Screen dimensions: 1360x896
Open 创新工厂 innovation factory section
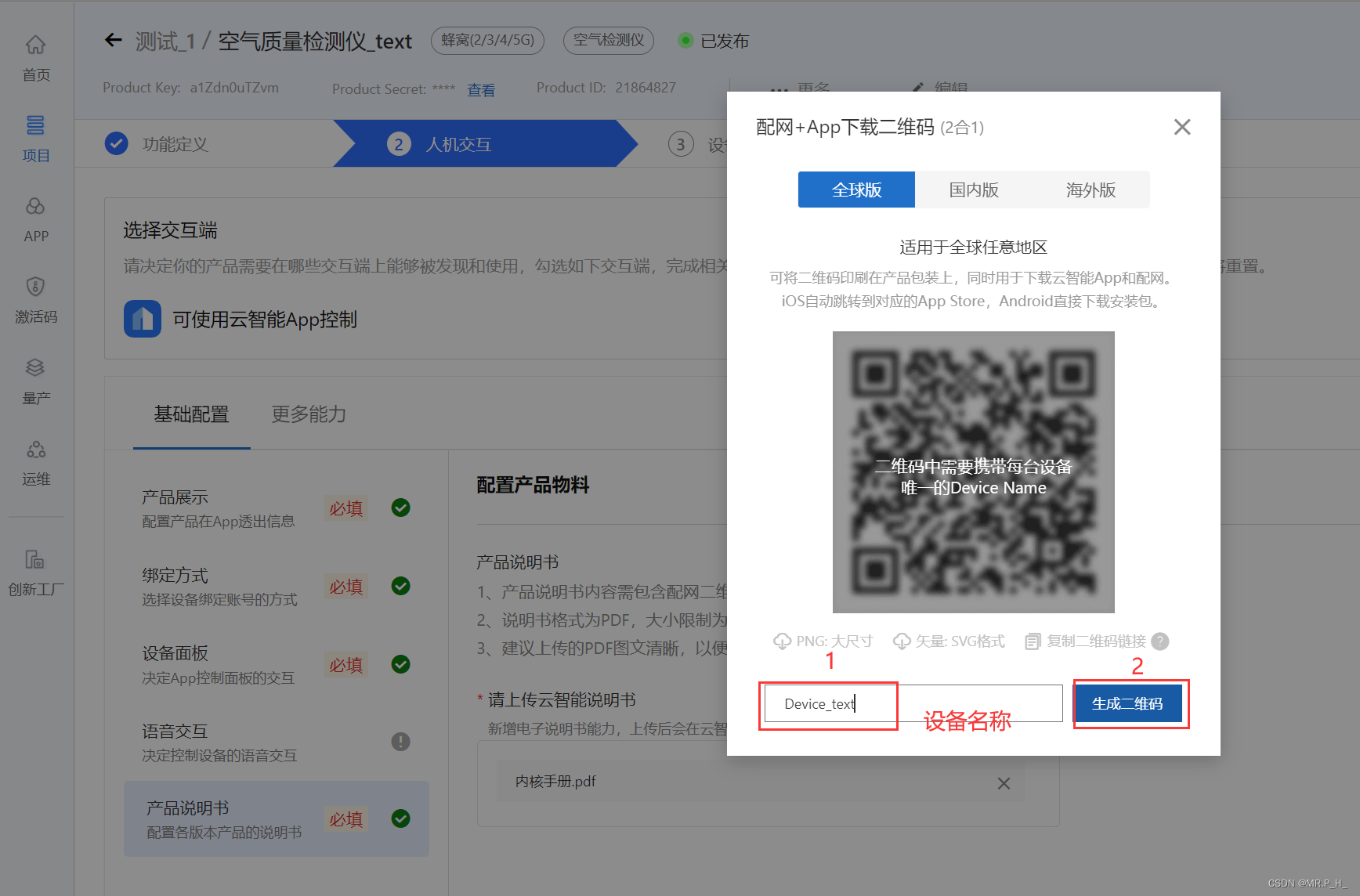(x=36, y=573)
